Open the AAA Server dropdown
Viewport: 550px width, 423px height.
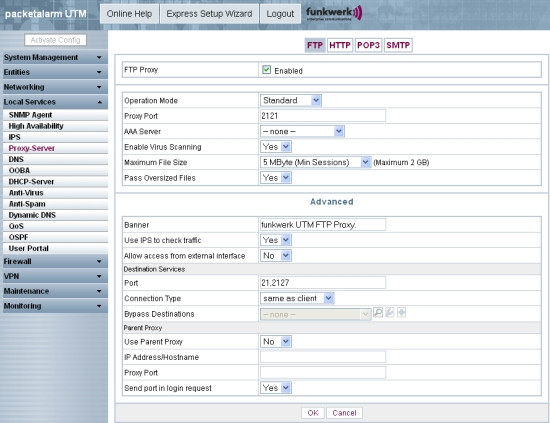[x=302, y=131]
